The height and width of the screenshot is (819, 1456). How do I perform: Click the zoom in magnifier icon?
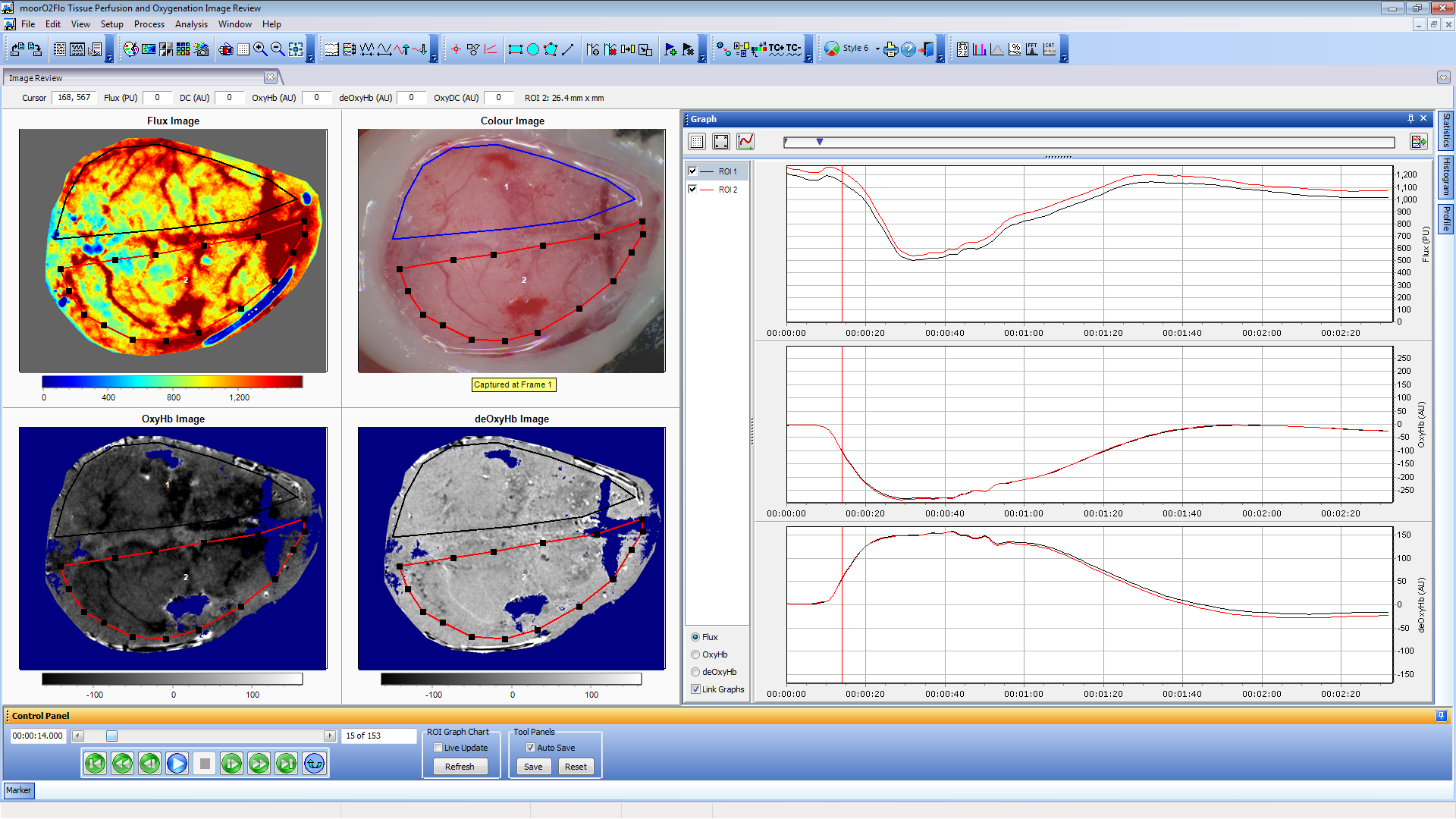(260, 49)
